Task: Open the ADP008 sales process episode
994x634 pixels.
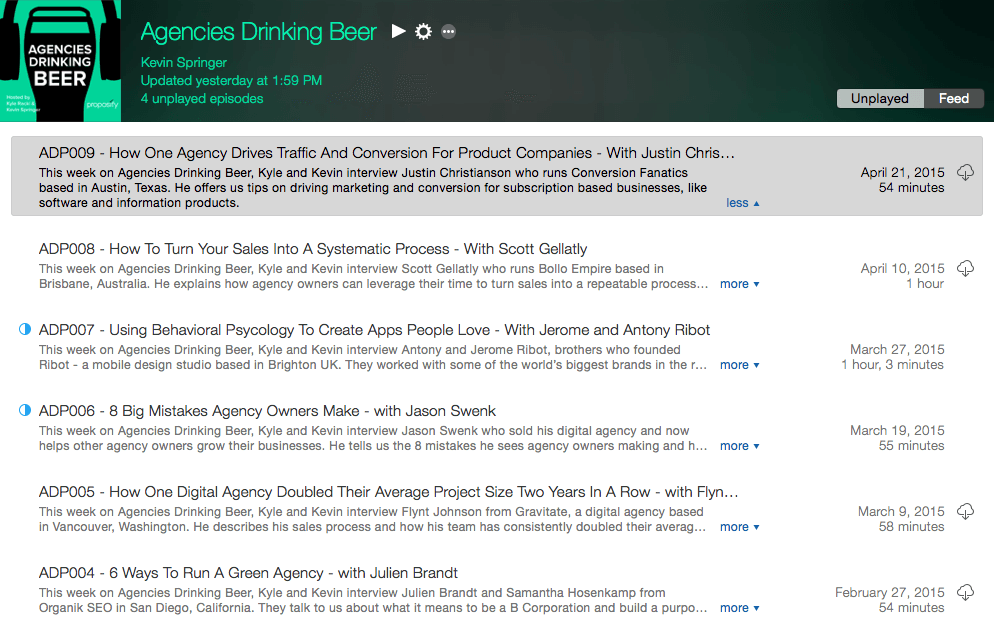Action: [312, 249]
